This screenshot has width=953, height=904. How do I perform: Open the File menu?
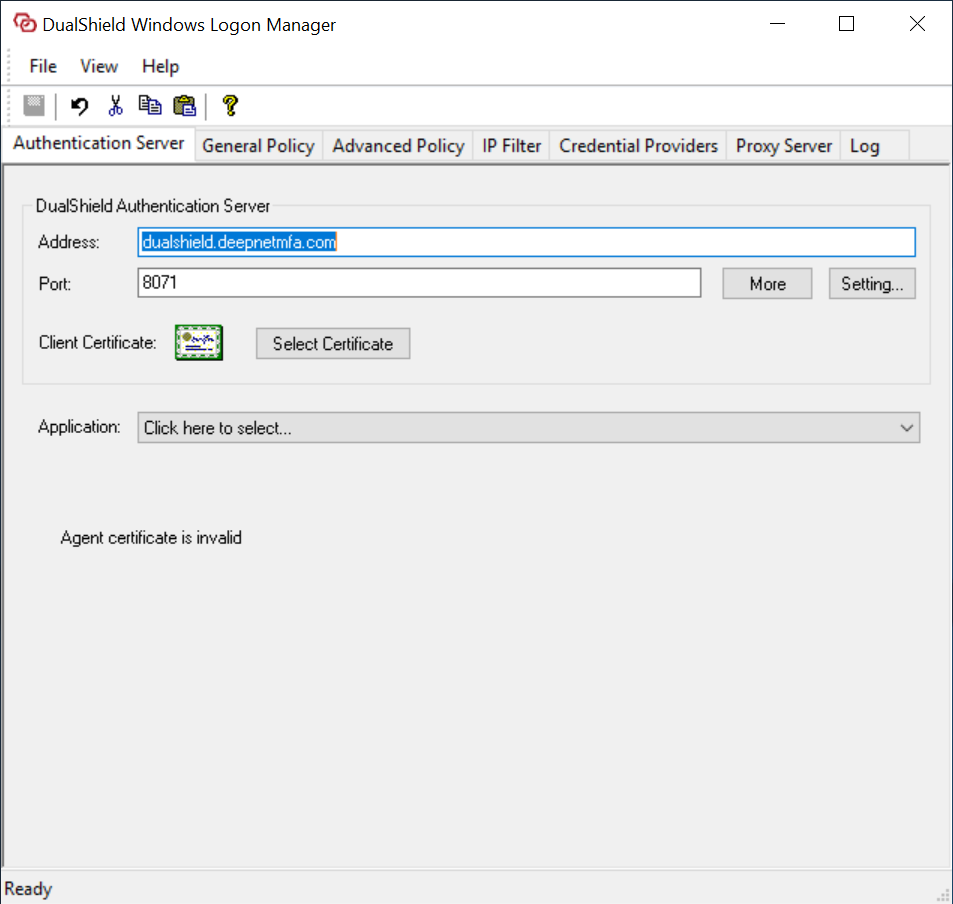click(43, 66)
